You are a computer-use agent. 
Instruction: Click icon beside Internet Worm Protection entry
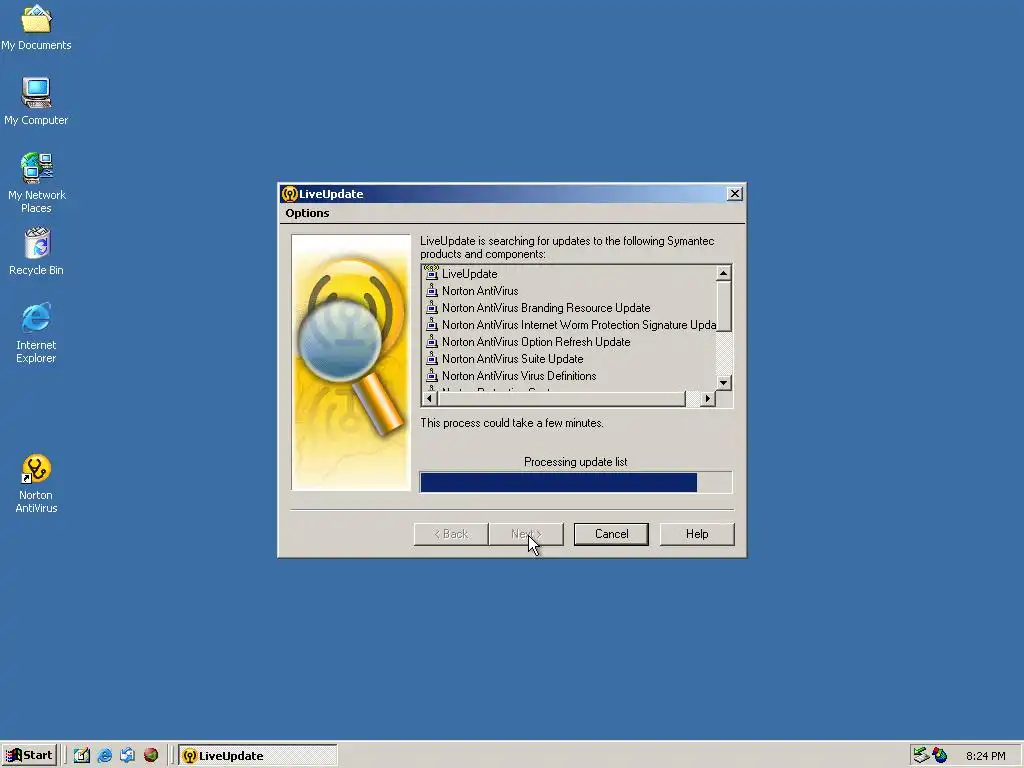coord(431,325)
